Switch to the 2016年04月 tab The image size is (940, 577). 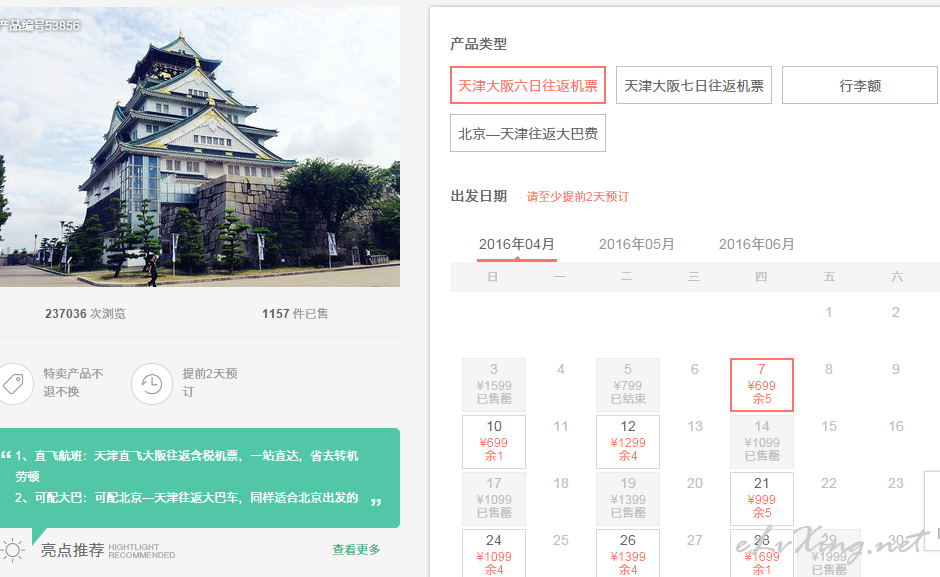517,245
